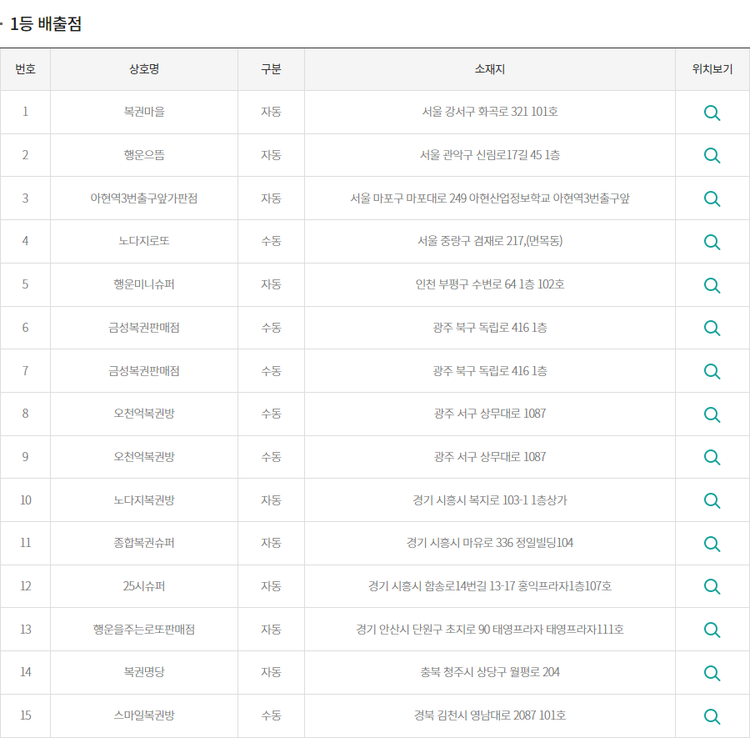
Task: Open location view for 노다지로또
Action: click(712, 242)
